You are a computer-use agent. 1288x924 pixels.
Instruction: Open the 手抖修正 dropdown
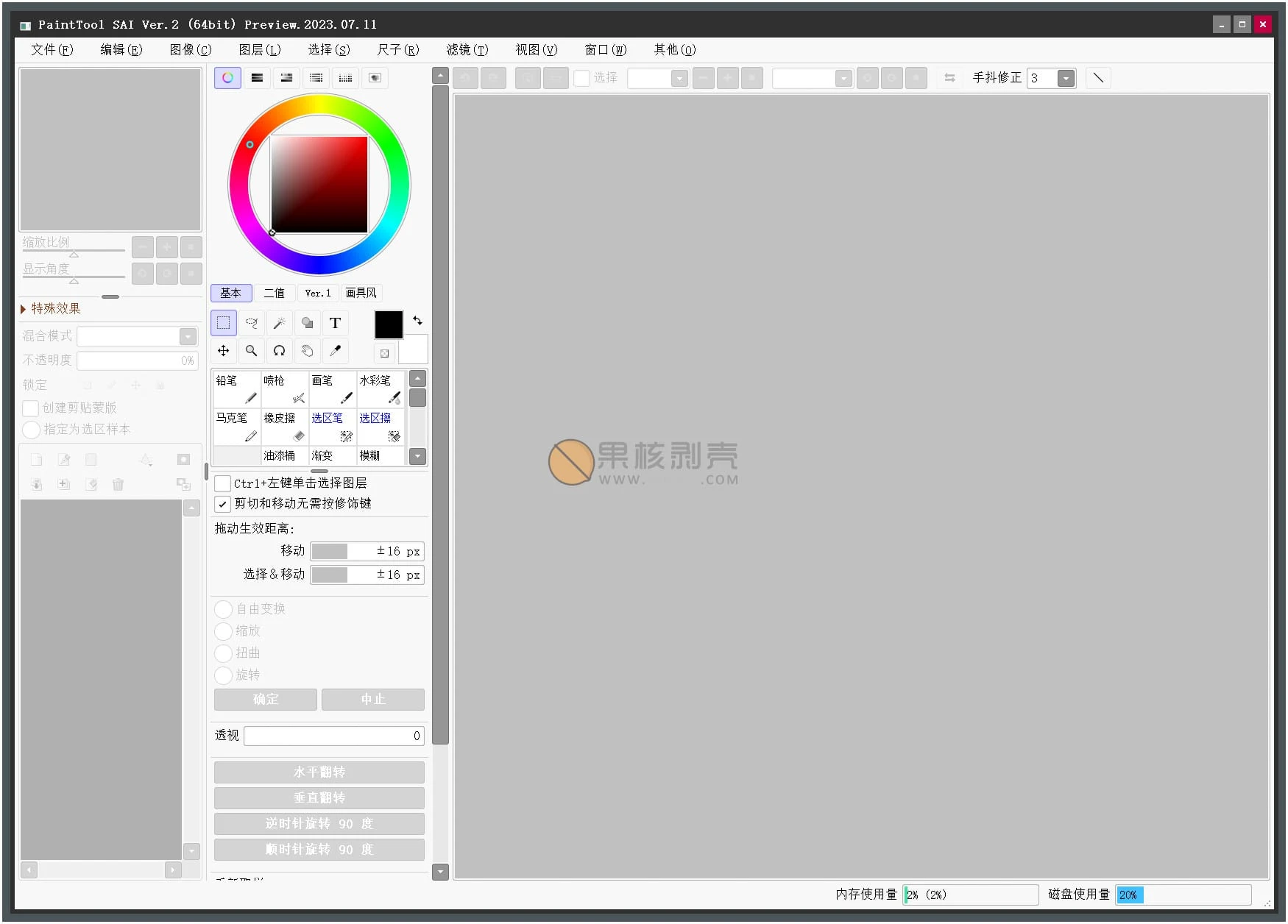(1065, 79)
